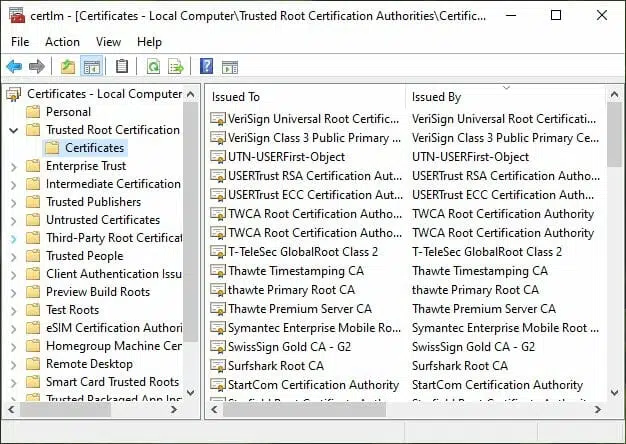Click the Back arrow toolbar icon
The image size is (626, 444).
pyautogui.click(x=14, y=66)
